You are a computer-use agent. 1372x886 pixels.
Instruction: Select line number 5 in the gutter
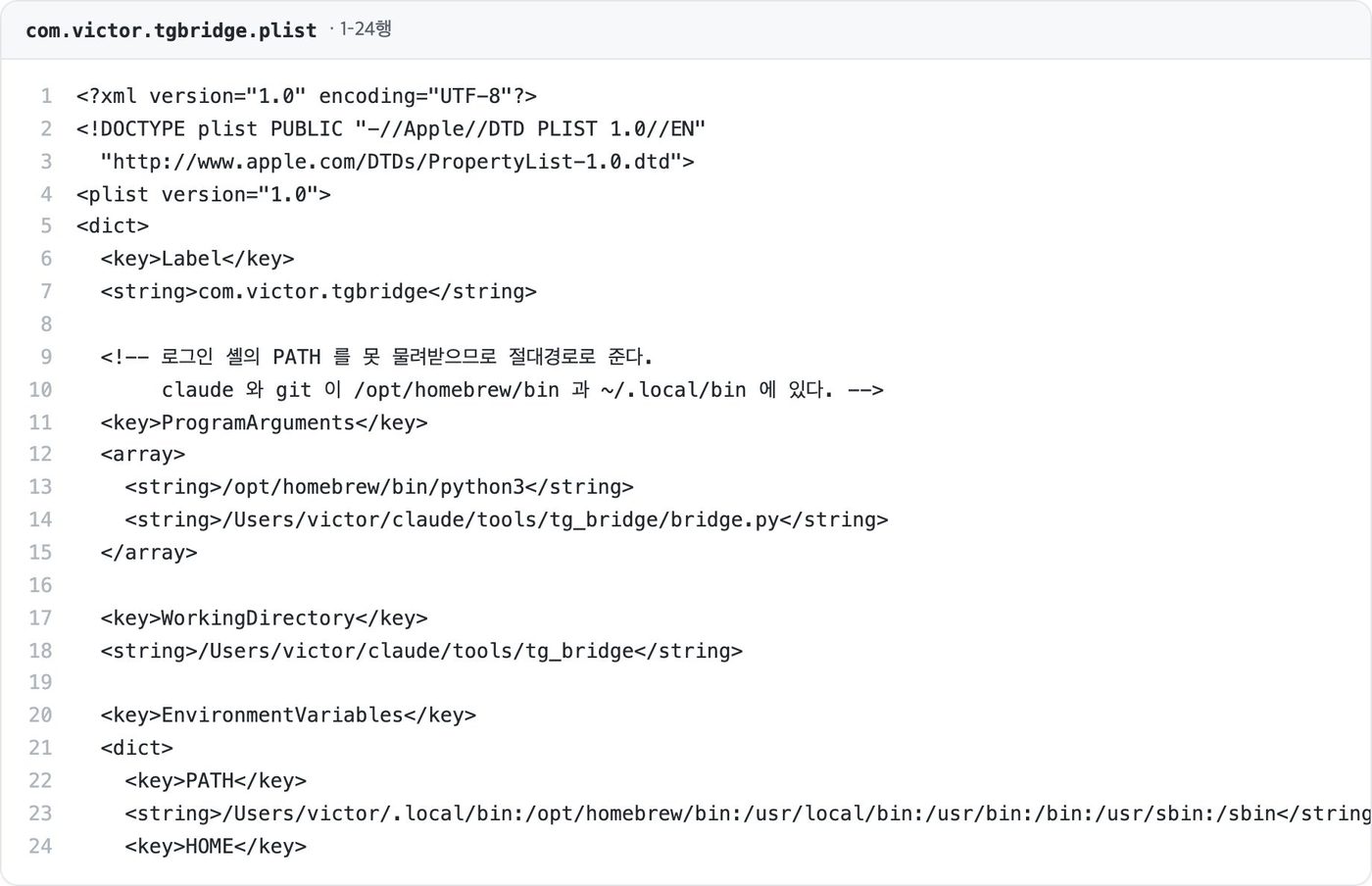[46, 226]
